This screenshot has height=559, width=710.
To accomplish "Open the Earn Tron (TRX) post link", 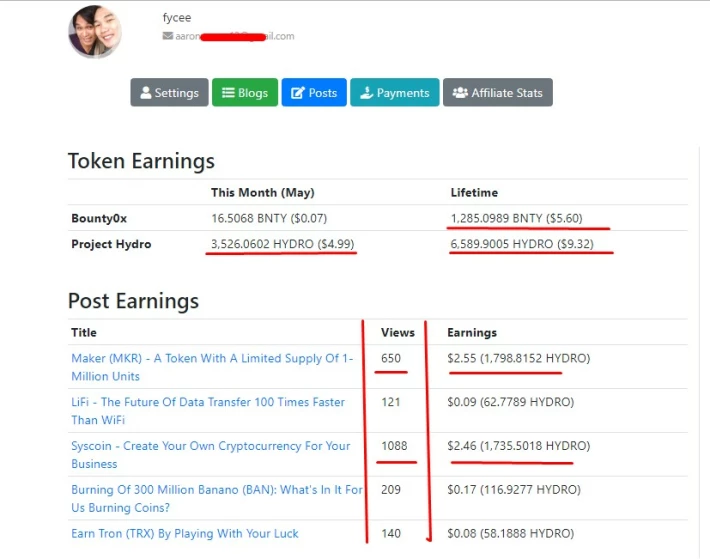I will point(185,534).
